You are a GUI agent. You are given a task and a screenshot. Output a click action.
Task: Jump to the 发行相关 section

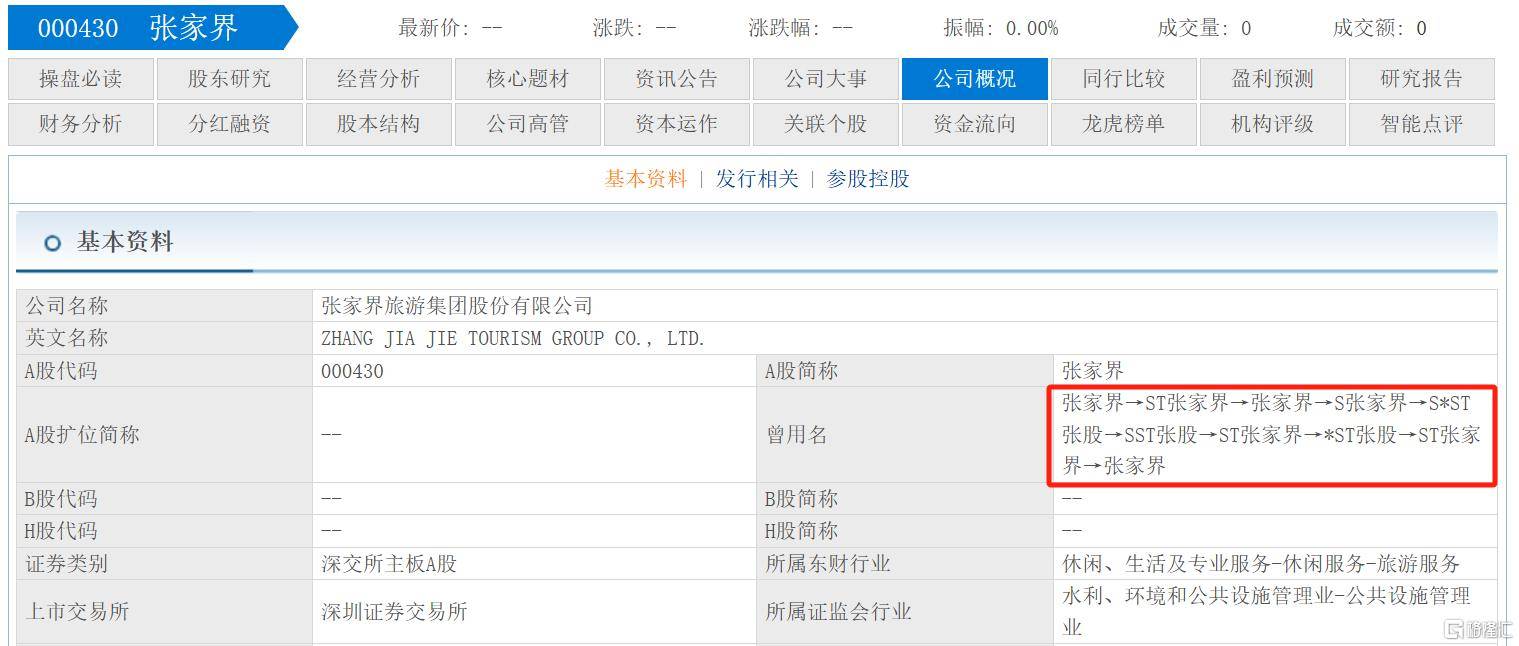pos(757,179)
